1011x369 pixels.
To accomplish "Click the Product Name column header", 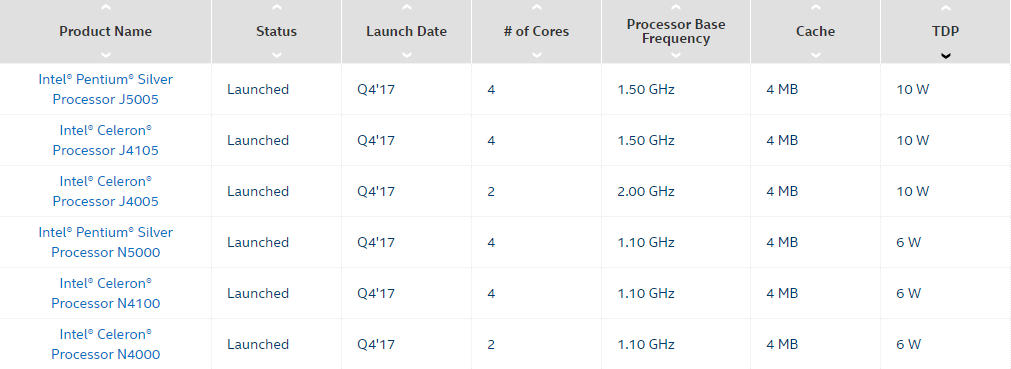I will [106, 32].
